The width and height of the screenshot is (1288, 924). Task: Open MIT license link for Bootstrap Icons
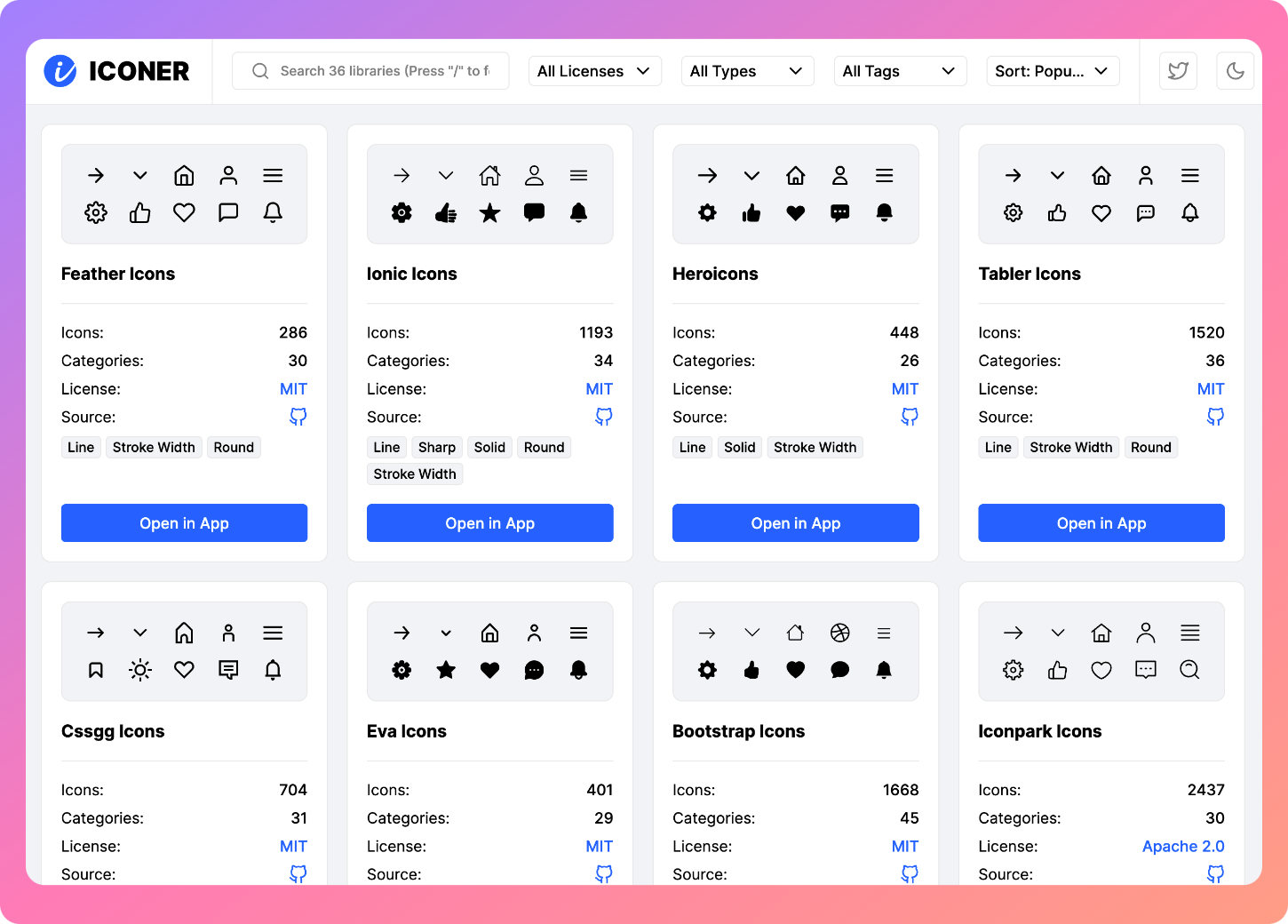click(904, 847)
